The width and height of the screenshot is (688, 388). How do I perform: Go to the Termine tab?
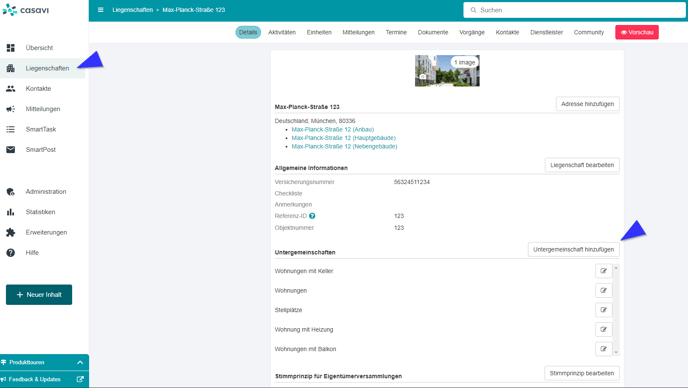tap(396, 32)
